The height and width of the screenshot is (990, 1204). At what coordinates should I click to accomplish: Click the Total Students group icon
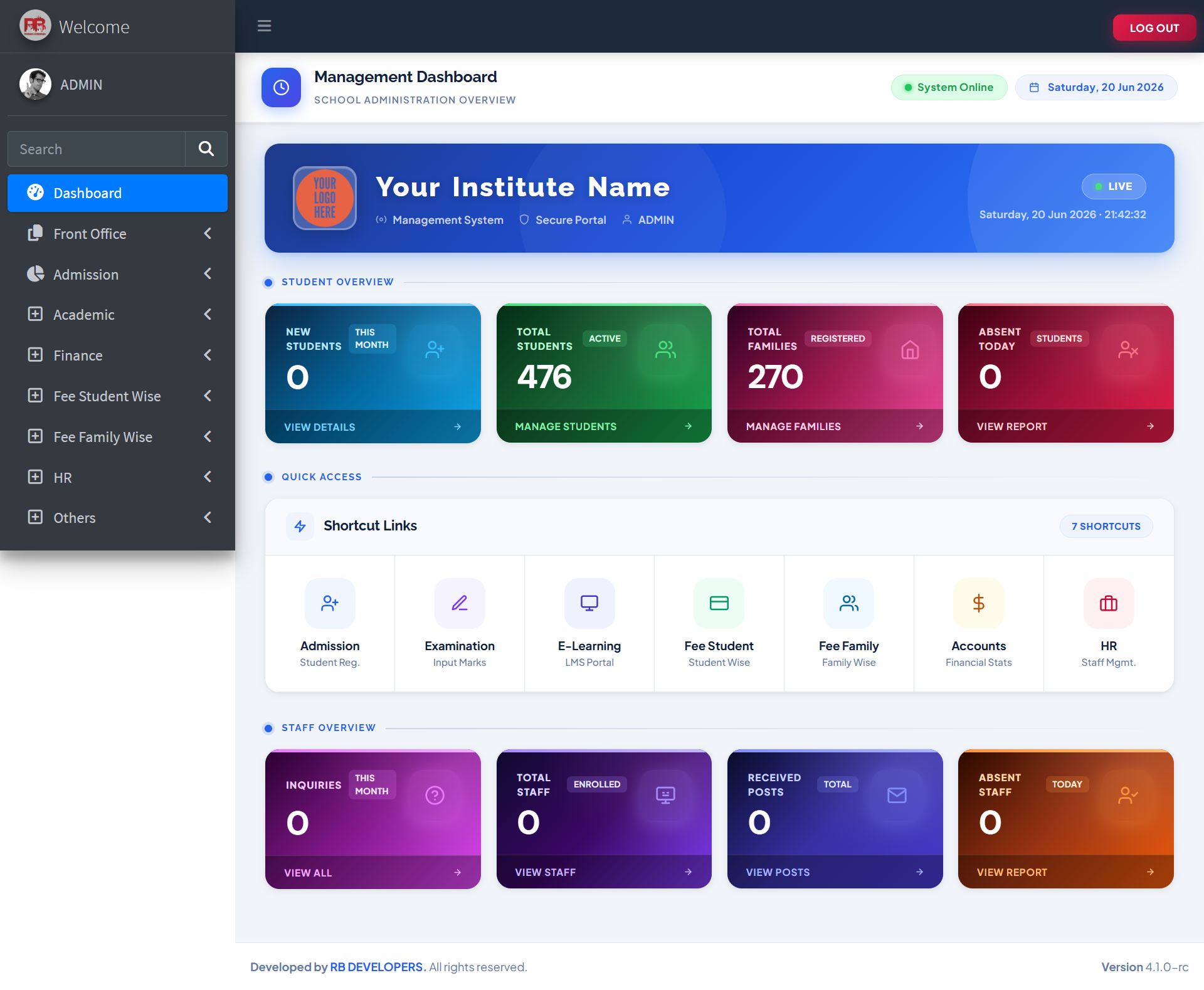[x=665, y=350]
